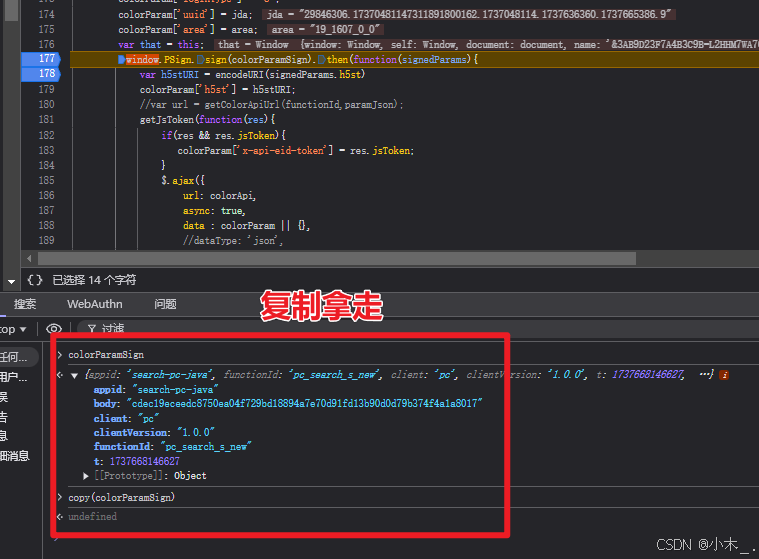Set breakpoint at line number 185
This screenshot has width=759, height=559.
click(x=46, y=180)
